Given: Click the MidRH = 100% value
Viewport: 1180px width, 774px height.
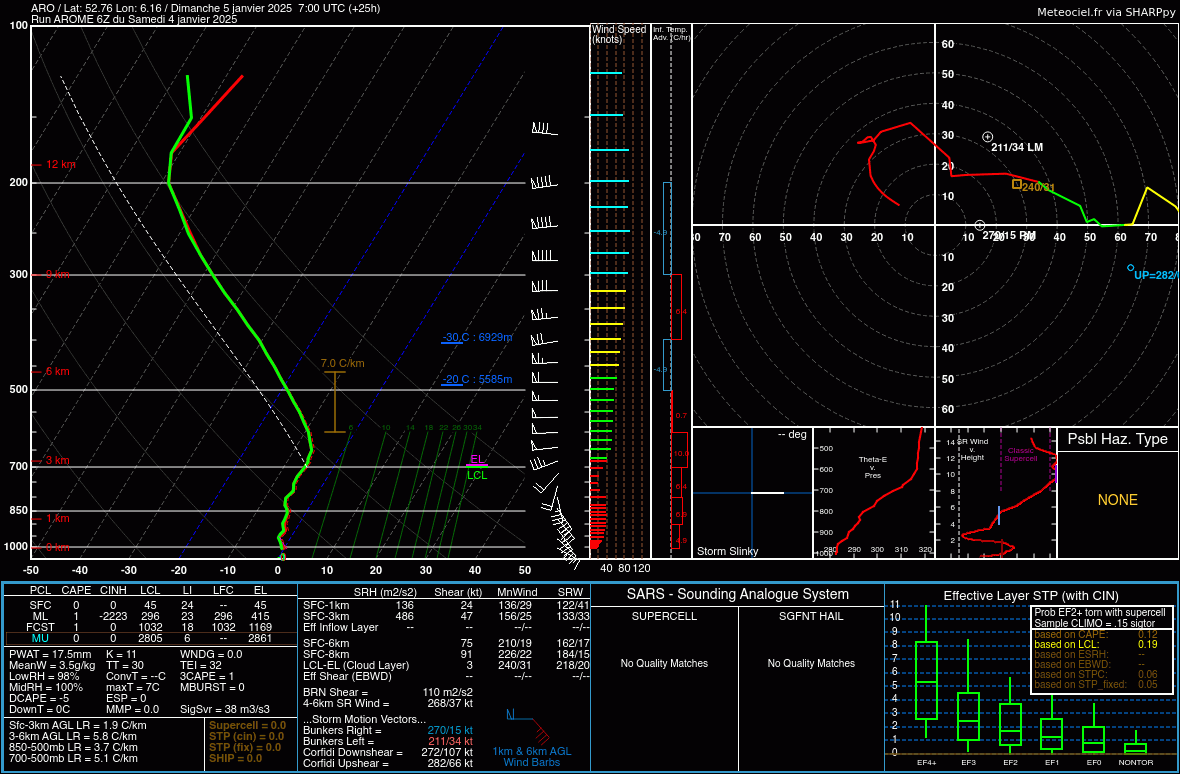Looking at the screenshot, I should [44, 687].
